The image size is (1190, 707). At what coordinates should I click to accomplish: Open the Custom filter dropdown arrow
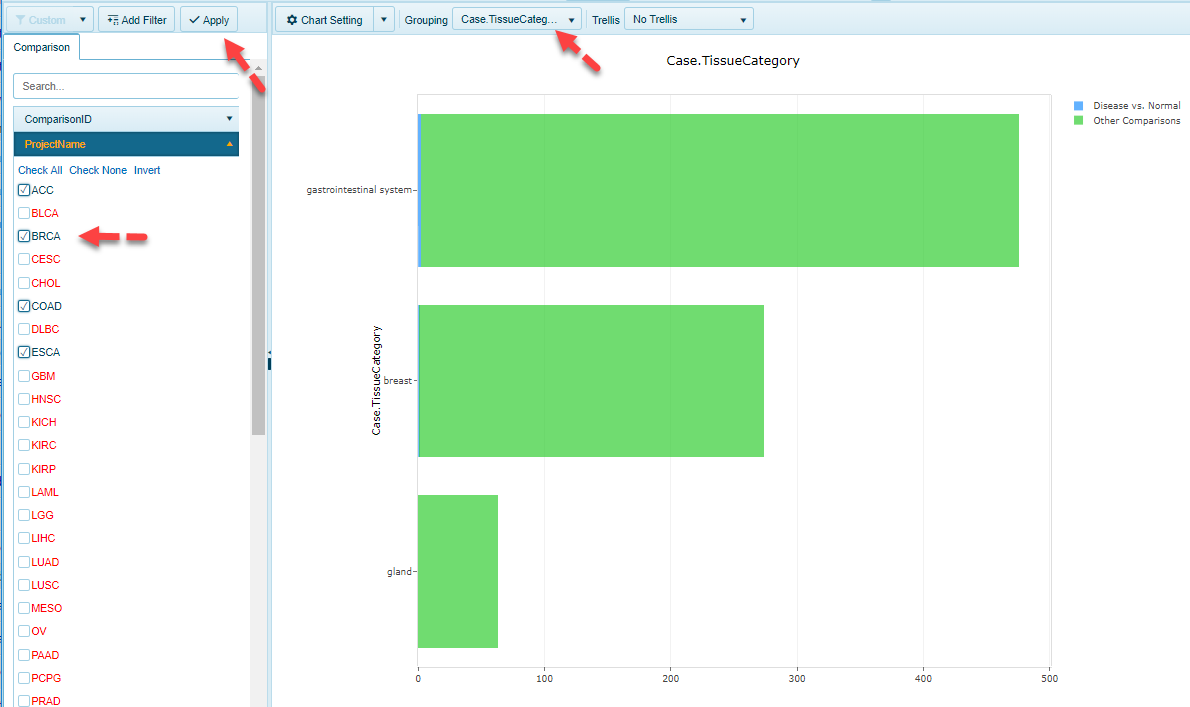point(84,20)
